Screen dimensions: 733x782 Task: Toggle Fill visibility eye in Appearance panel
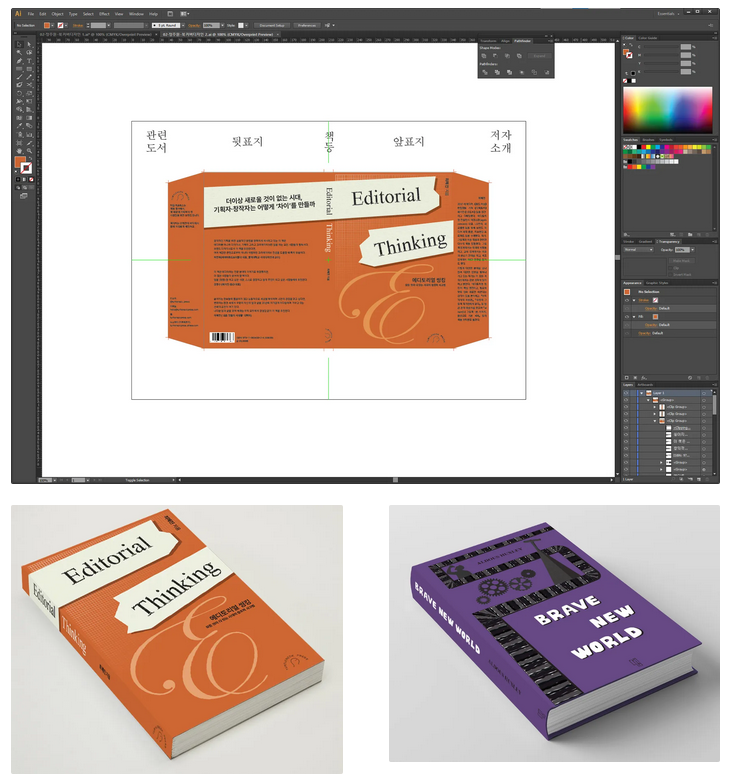627,317
